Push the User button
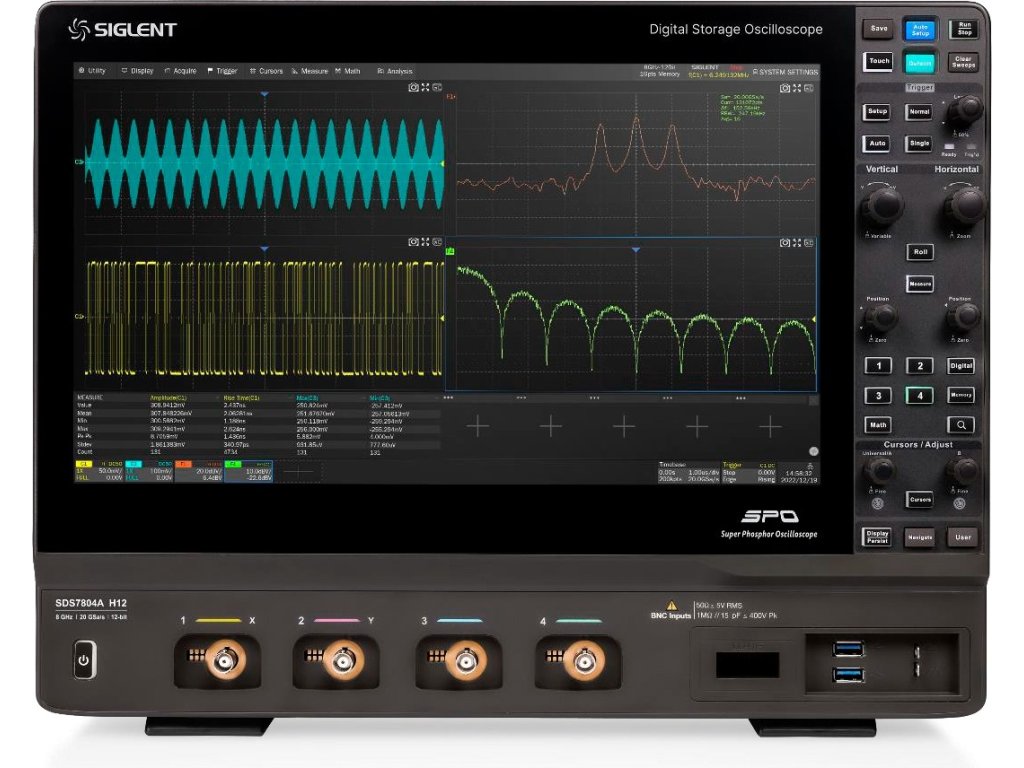 [x=963, y=537]
